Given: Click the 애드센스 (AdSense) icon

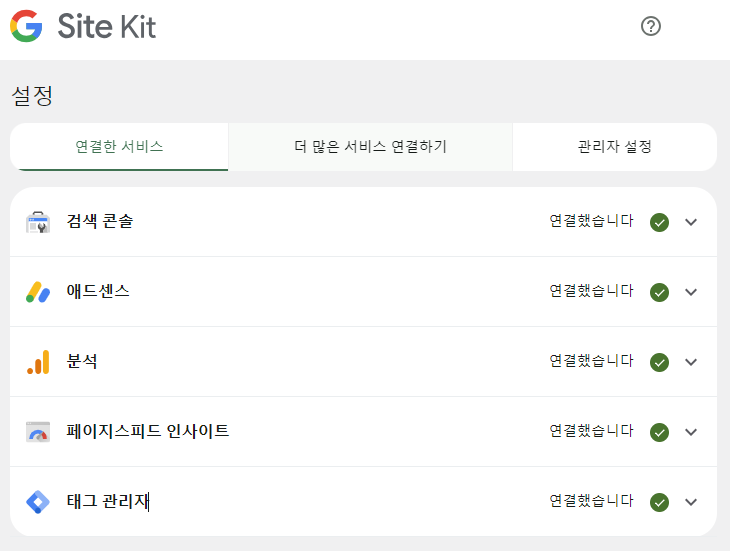Looking at the screenshot, I should 38,292.
